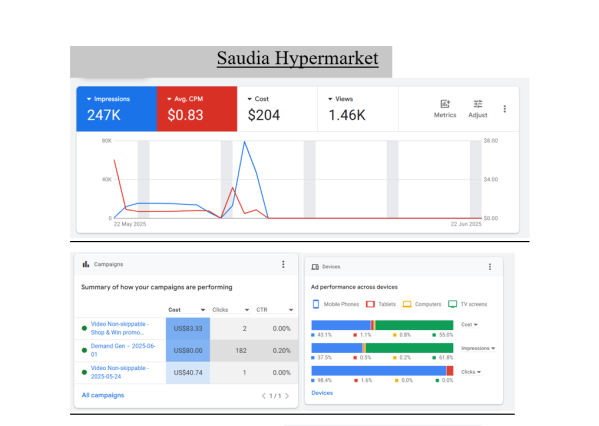Viewport: 599px width, 426px height.
Task: Go to next campaigns page arrow
Action: tap(287, 396)
